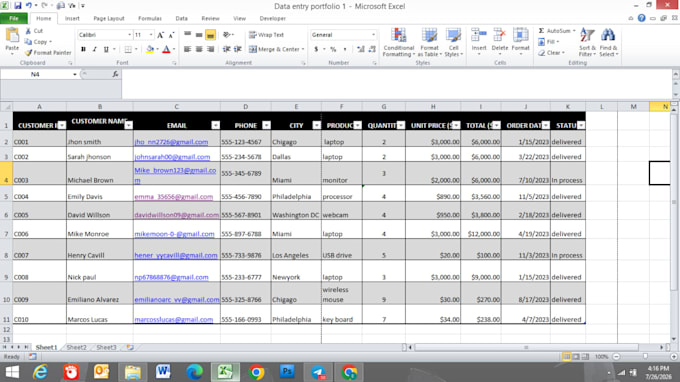Image resolution: width=680 pixels, height=382 pixels.
Task: Click the zoom slider handle
Action: [645, 356]
